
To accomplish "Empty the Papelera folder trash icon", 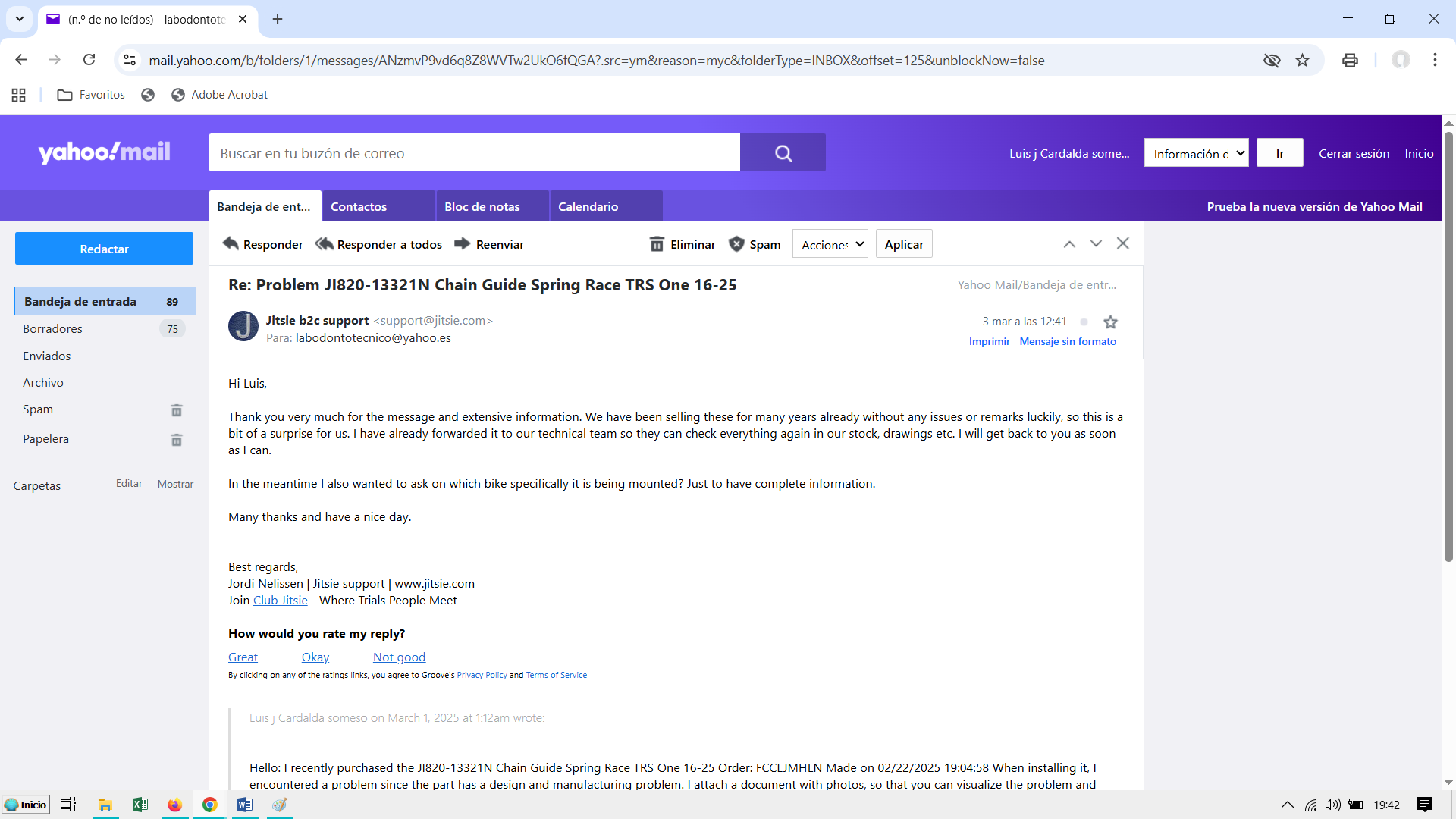I will coord(177,440).
